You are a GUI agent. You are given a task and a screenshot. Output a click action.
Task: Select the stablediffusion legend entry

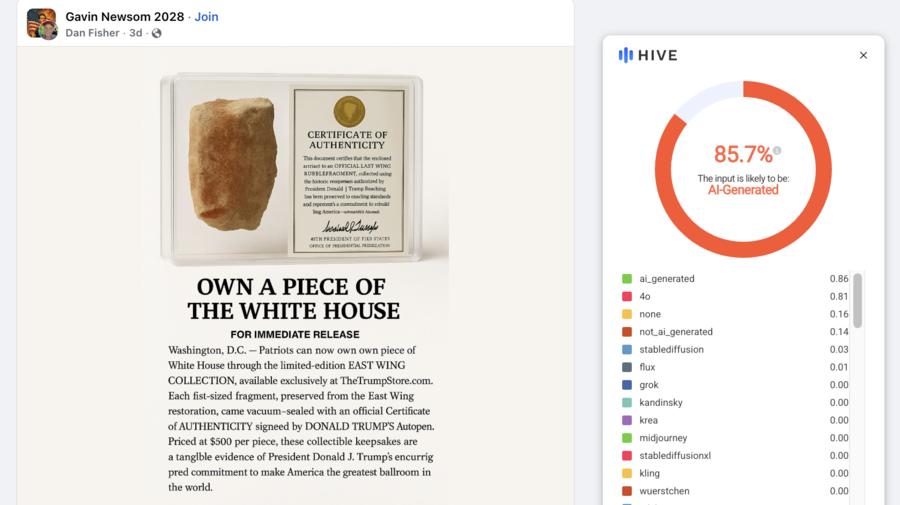[671, 350]
